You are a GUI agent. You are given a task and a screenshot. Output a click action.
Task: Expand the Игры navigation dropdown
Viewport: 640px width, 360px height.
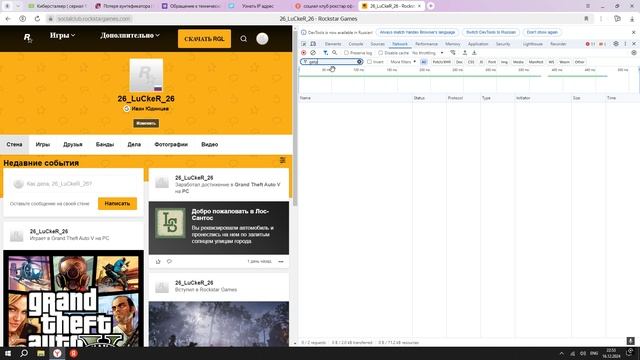tap(62, 36)
